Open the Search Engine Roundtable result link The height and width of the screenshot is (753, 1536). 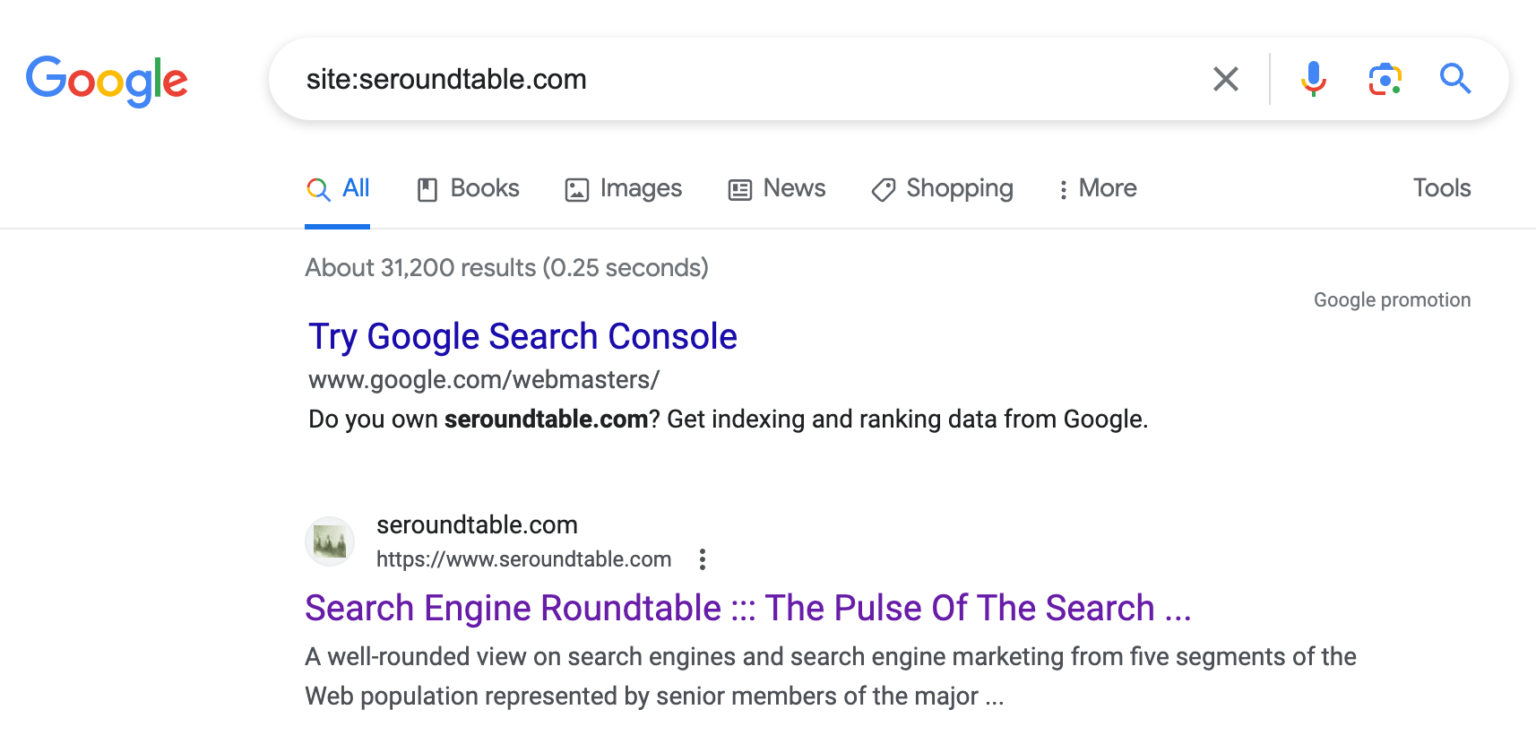748,607
